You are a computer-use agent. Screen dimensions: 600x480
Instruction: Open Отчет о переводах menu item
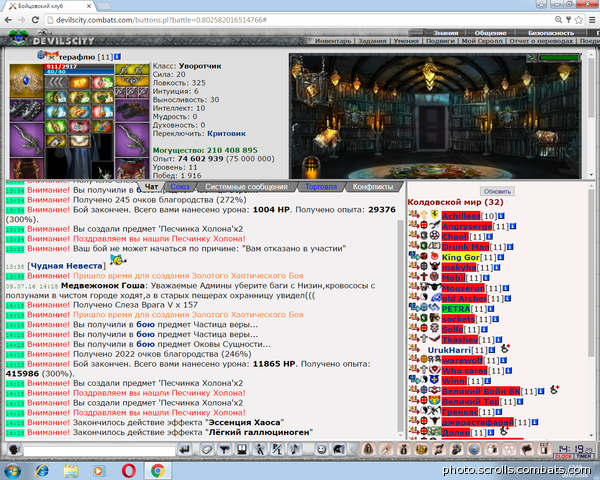pyautogui.click(x=541, y=41)
